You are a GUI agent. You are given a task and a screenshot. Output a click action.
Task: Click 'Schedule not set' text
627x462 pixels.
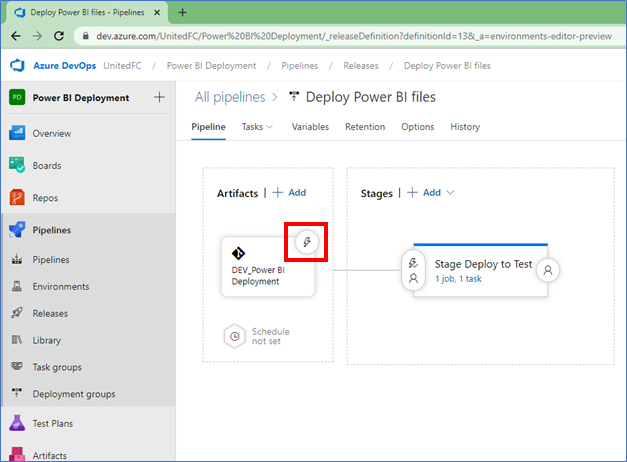(271, 336)
